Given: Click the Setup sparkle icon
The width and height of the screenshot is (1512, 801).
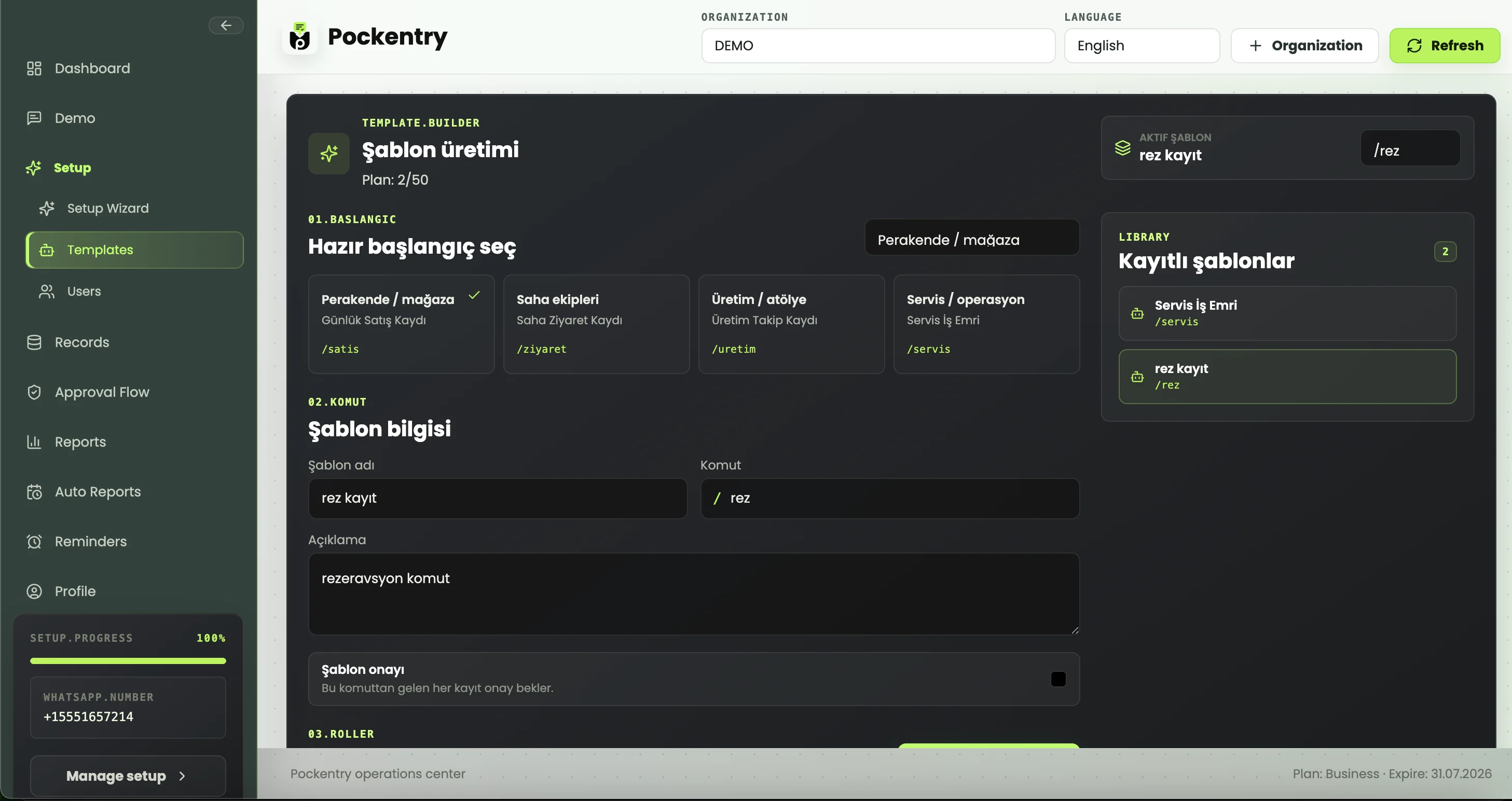Looking at the screenshot, I should pyautogui.click(x=33, y=168).
